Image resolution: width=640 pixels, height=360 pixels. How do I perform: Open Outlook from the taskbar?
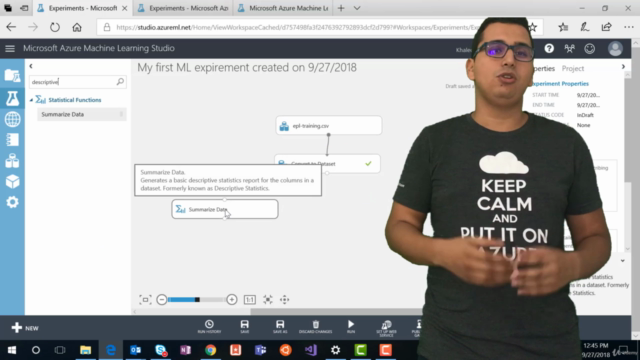[136, 350]
